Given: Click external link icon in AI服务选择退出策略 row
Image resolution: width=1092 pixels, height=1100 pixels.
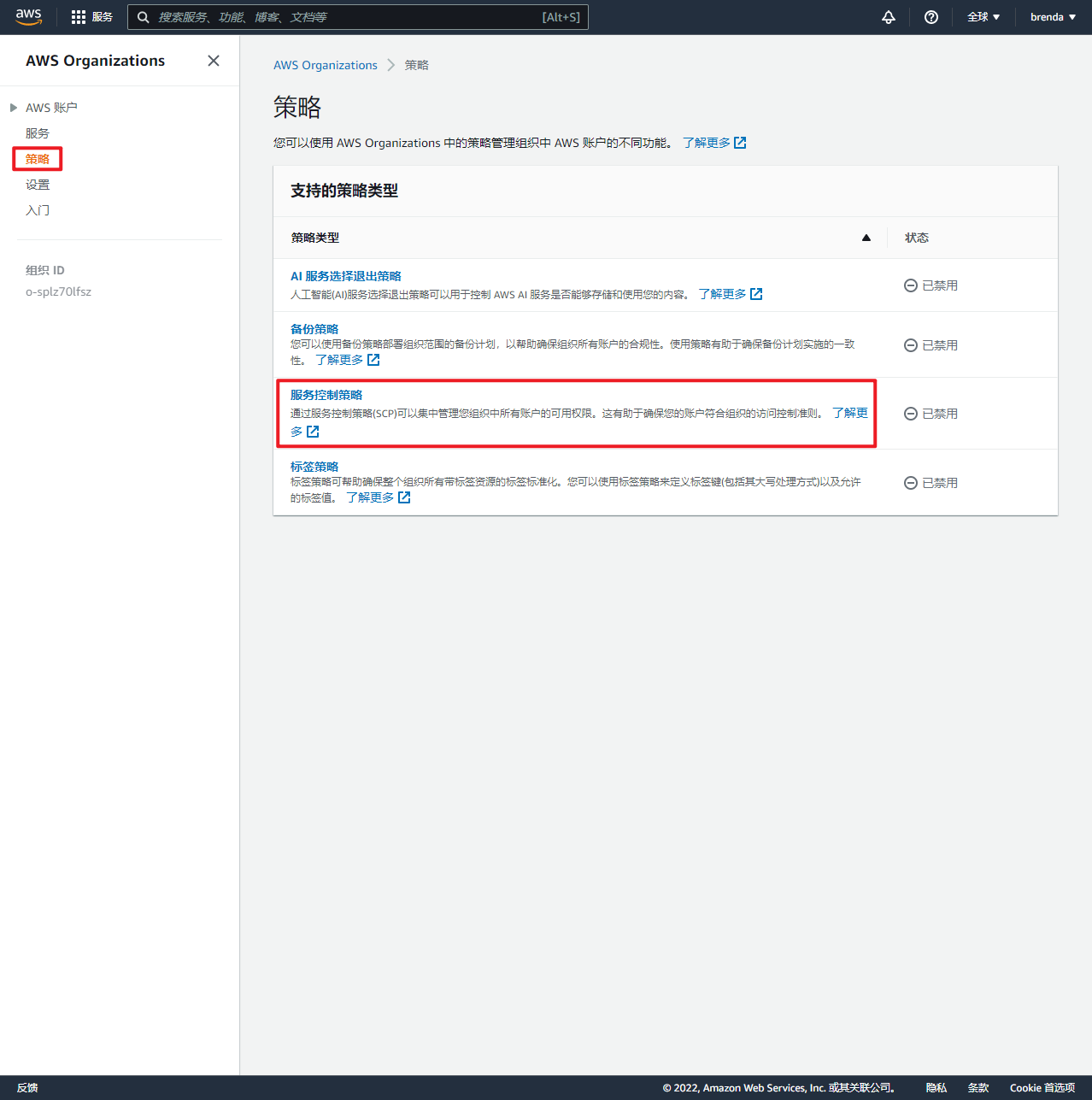Looking at the screenshot, I should coord(756,294).
